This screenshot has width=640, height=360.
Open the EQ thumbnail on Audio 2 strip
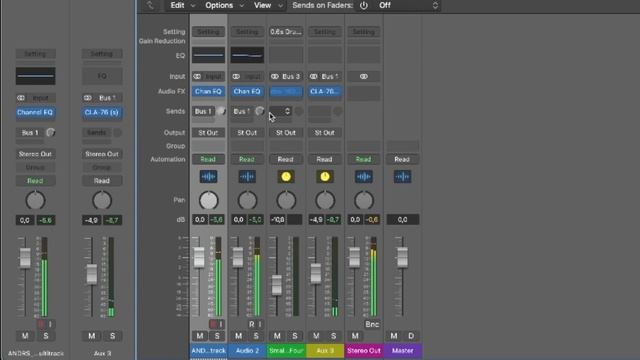pyautogui.click(x=247, y=55)
